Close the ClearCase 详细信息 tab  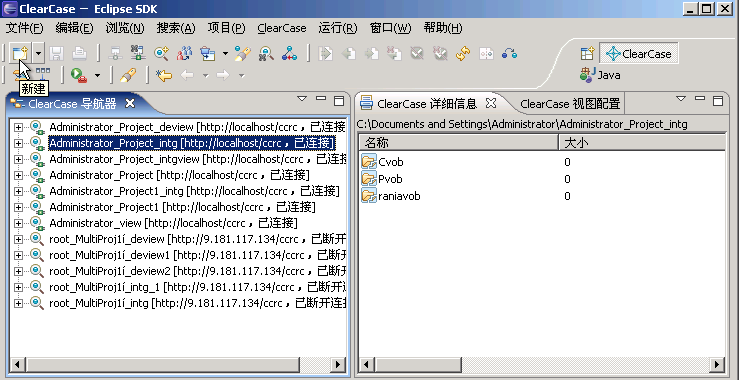click(x=491, y=103)
